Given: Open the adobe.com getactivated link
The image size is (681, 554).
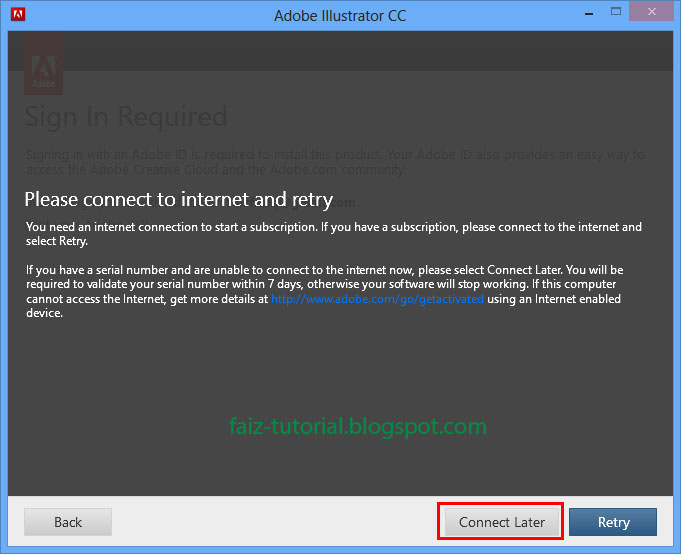Looking at the screenshot, I should click(377, 299).
